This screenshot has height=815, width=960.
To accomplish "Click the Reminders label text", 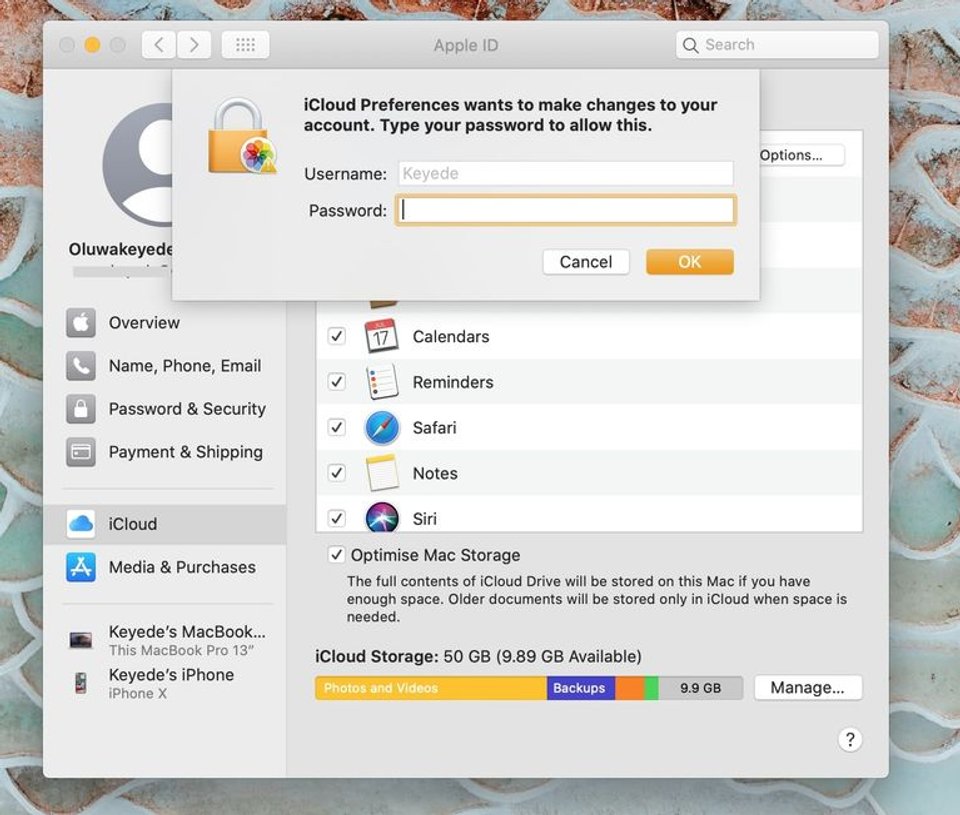I will point(453,382).
